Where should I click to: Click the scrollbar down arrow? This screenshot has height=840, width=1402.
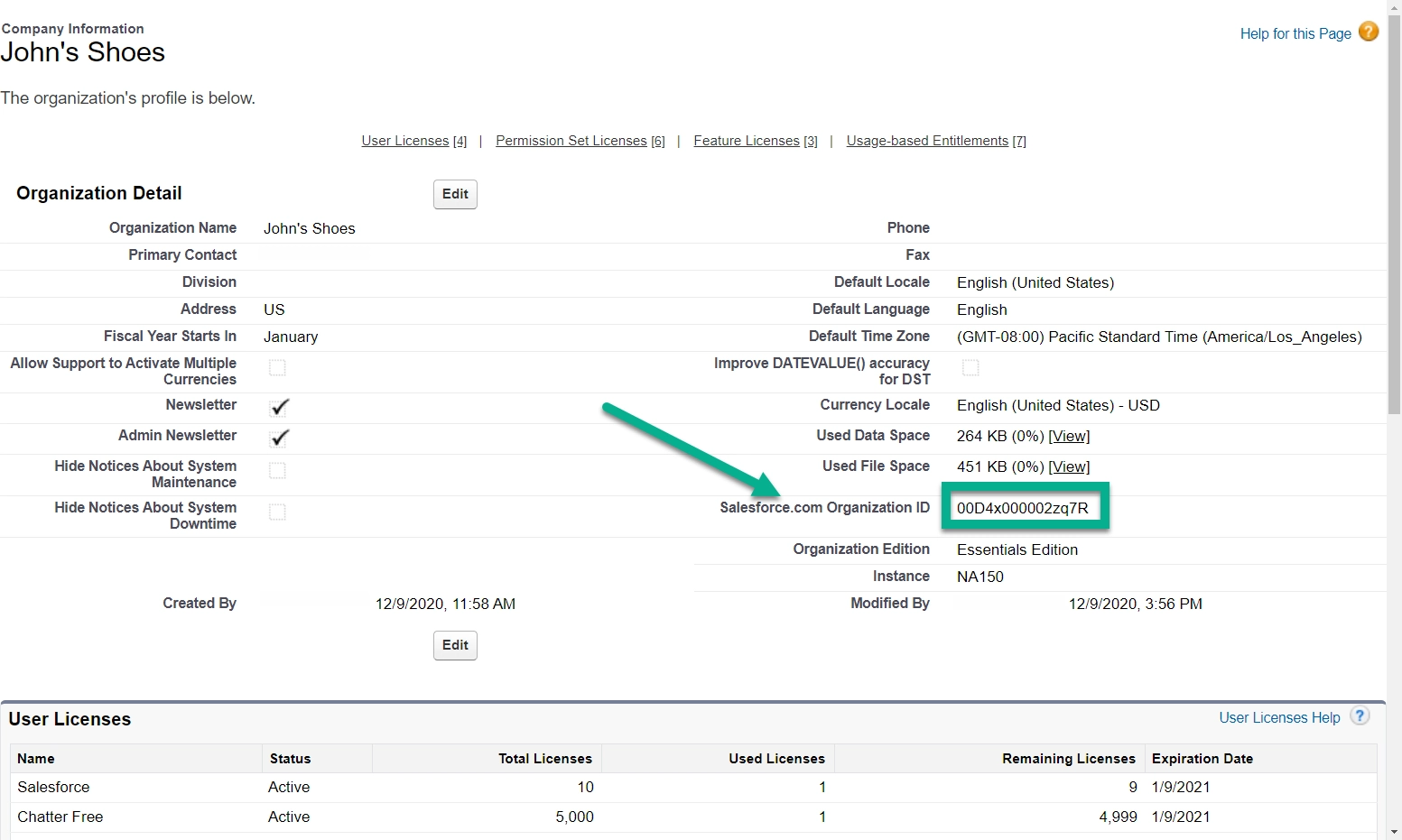pyautogui.click(x=1395, y=832)
